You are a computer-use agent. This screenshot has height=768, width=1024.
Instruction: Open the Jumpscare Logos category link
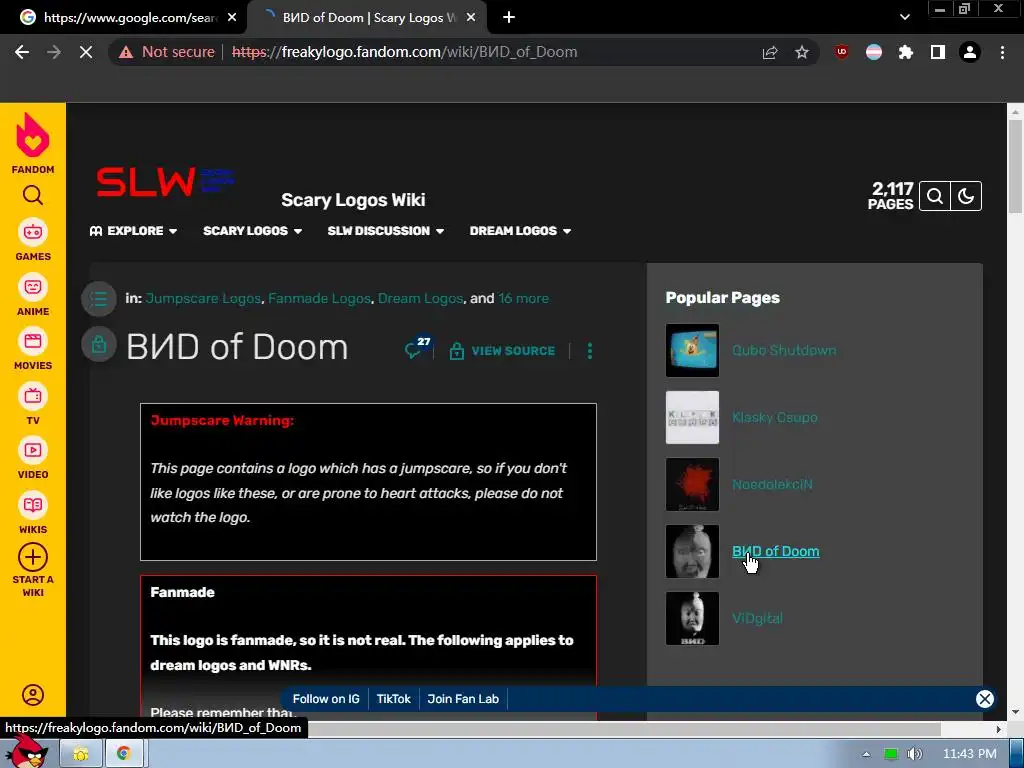[x=203, y=298]
